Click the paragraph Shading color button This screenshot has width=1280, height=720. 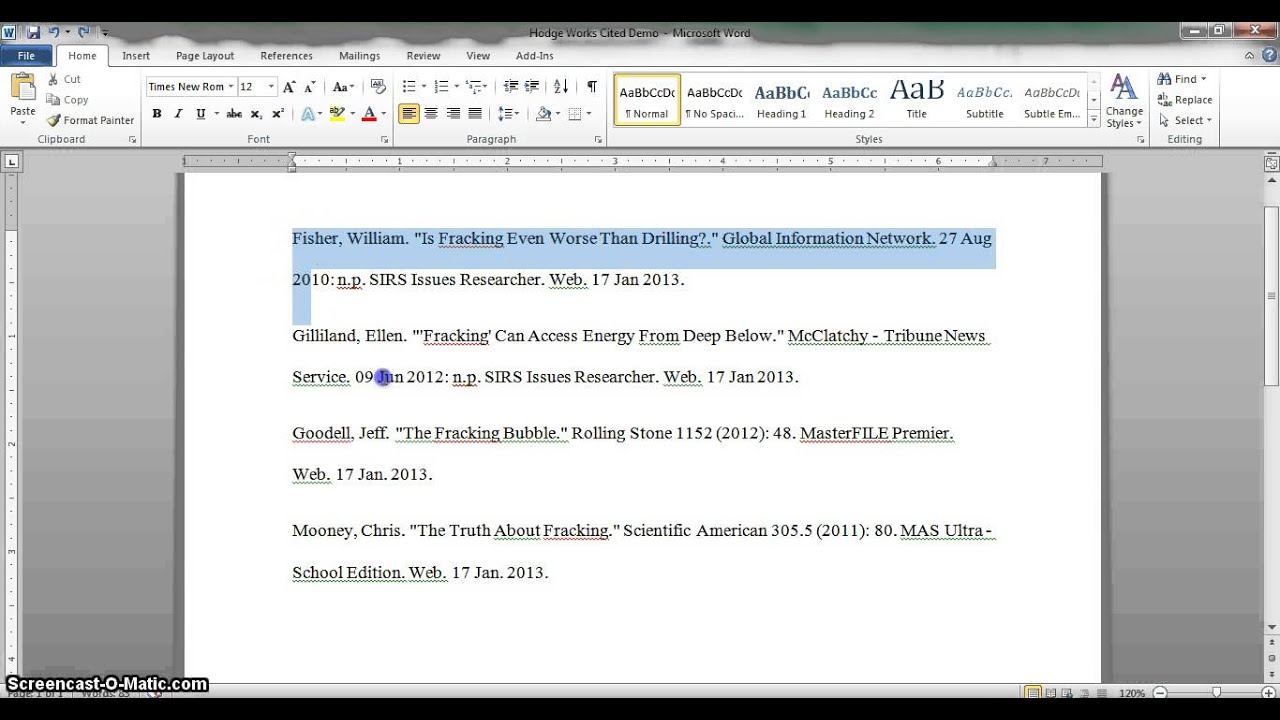point(543,114)
